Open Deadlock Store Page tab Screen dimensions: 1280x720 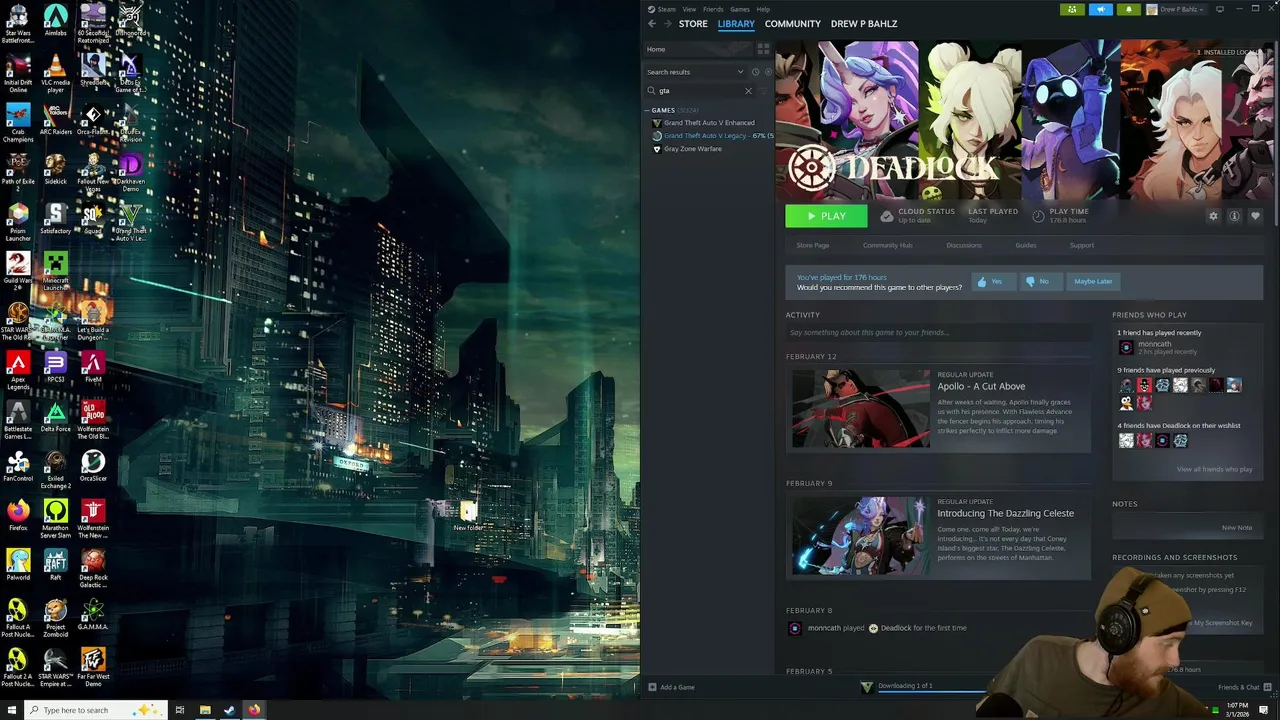point(813,245)
